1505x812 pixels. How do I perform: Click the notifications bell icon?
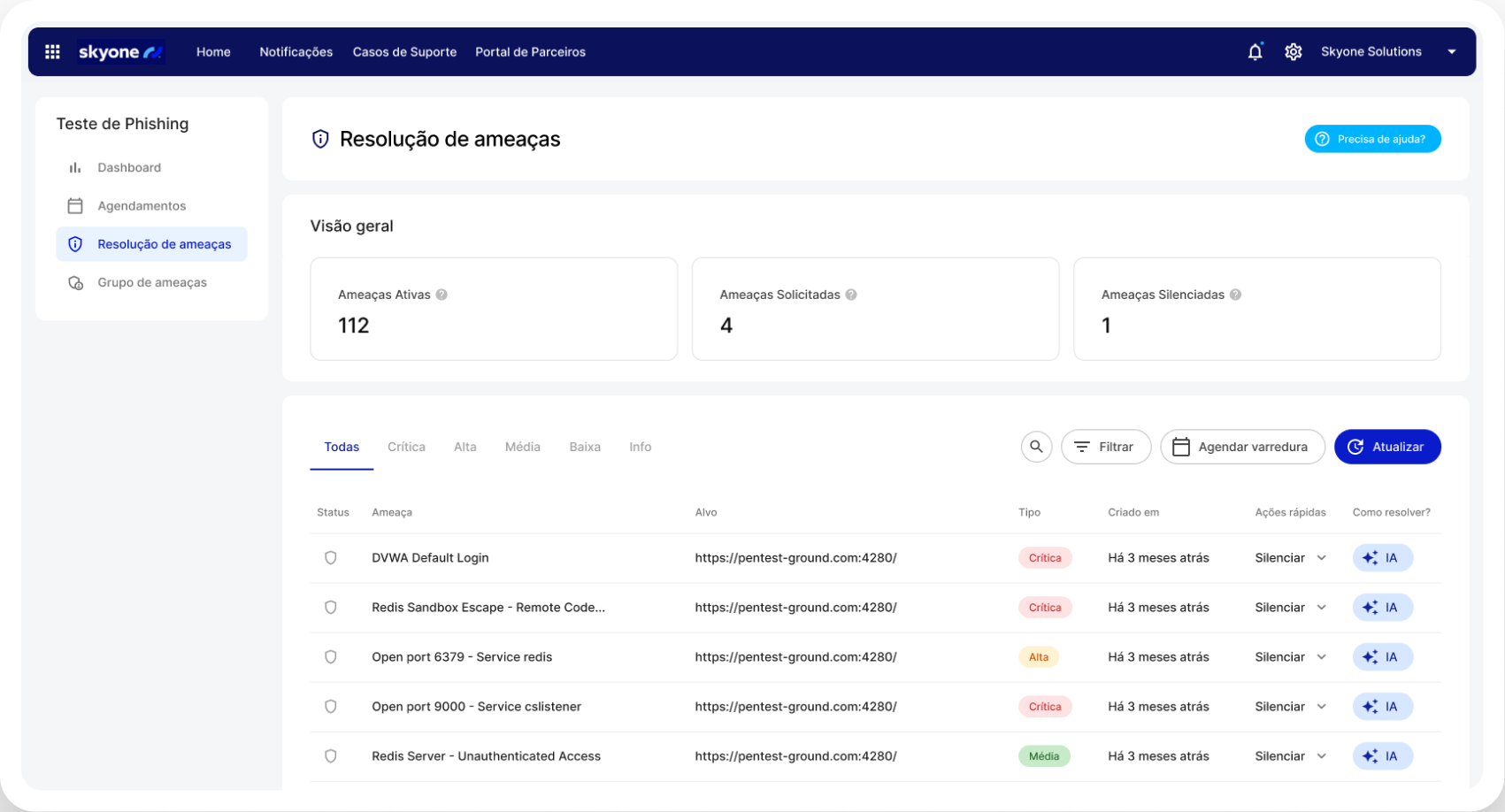coord(1255,52)
